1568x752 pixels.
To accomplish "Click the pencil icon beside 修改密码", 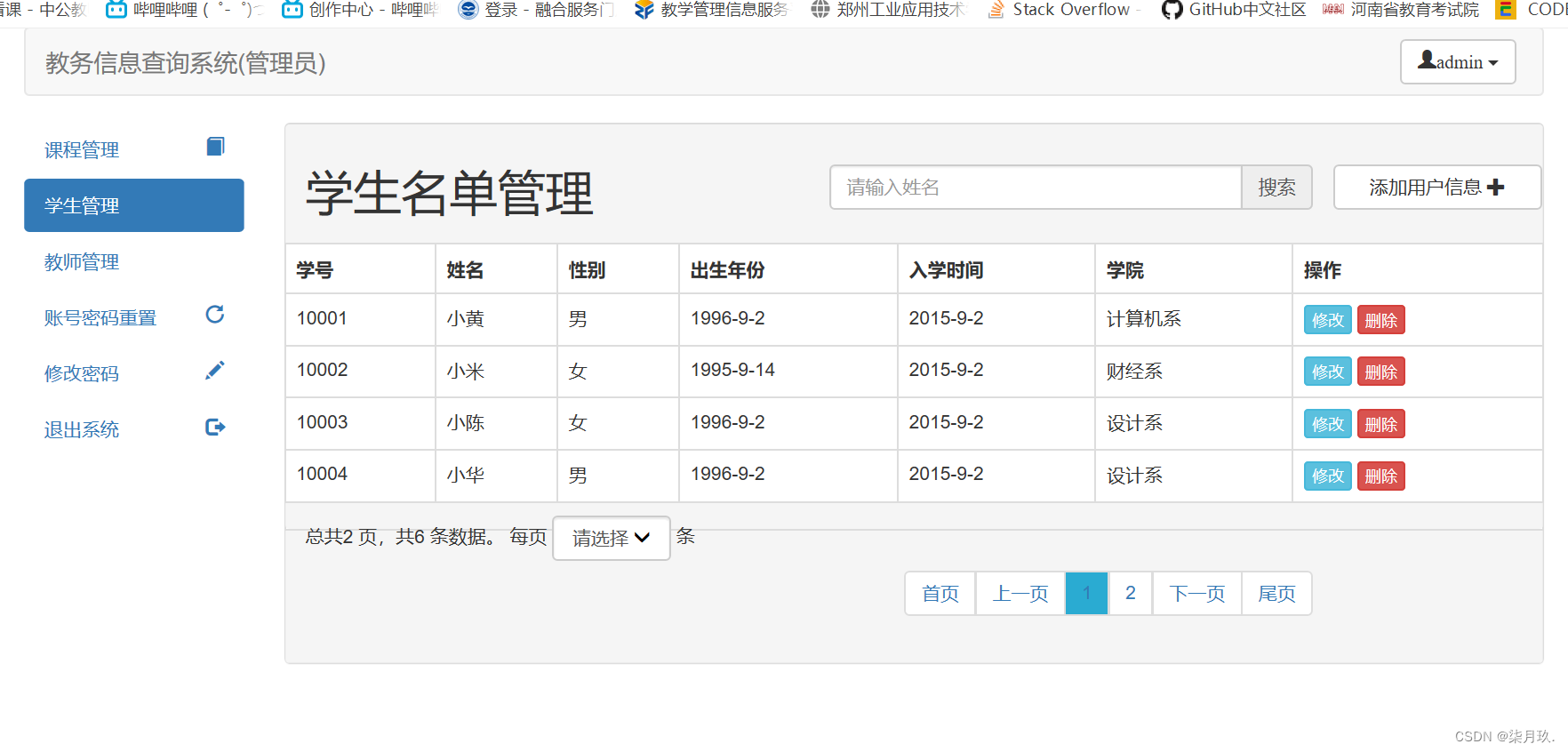I will point(215,371).
